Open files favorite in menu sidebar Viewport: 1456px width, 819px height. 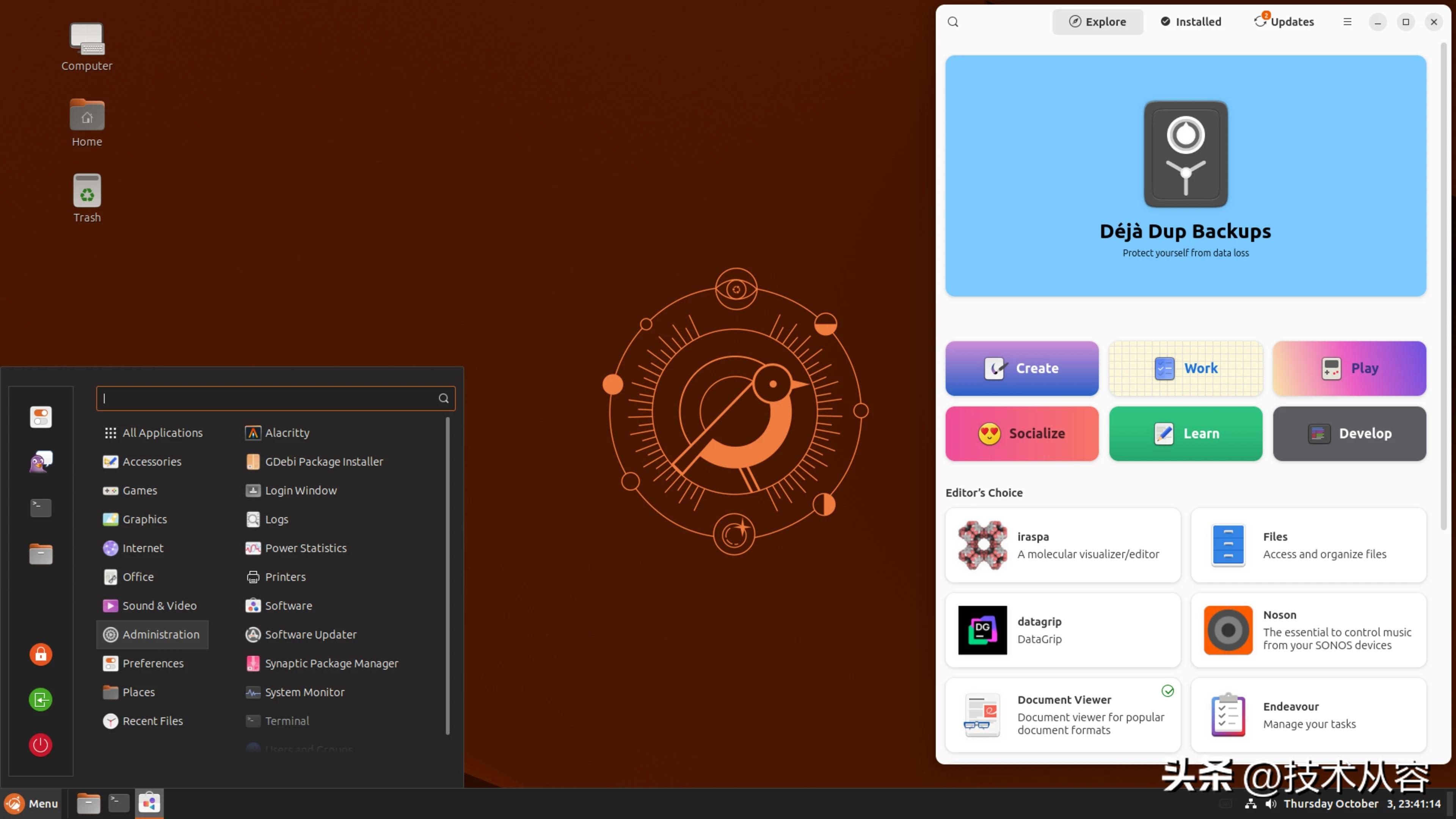[41, 554]
